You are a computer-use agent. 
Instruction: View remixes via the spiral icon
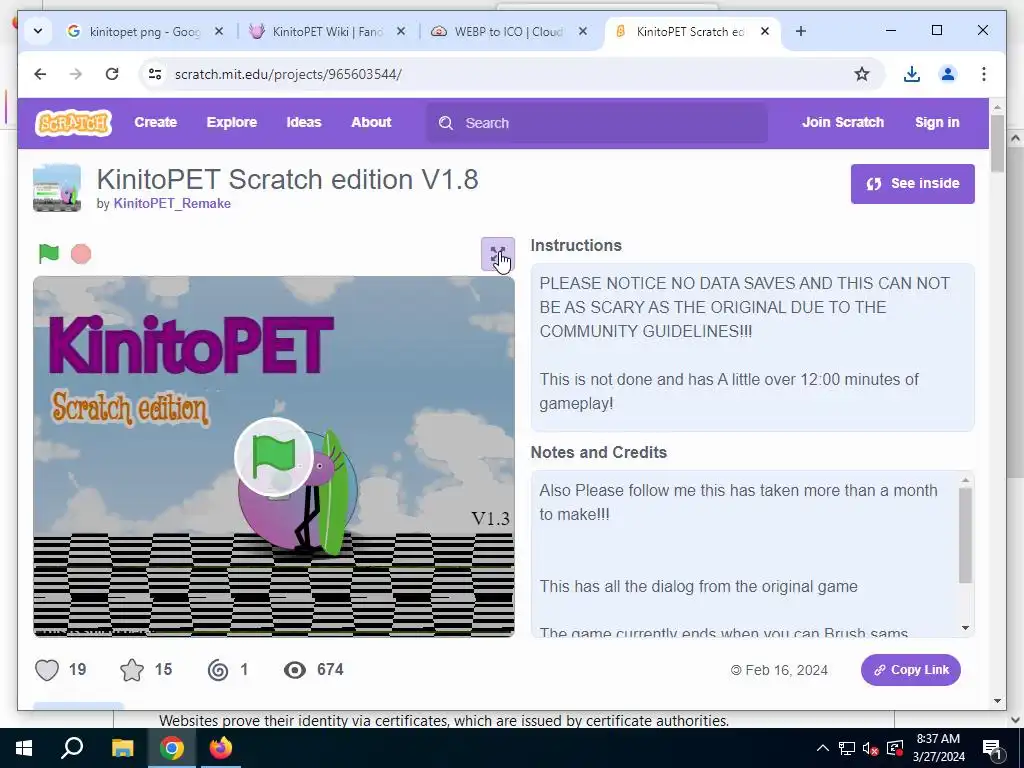218,670
